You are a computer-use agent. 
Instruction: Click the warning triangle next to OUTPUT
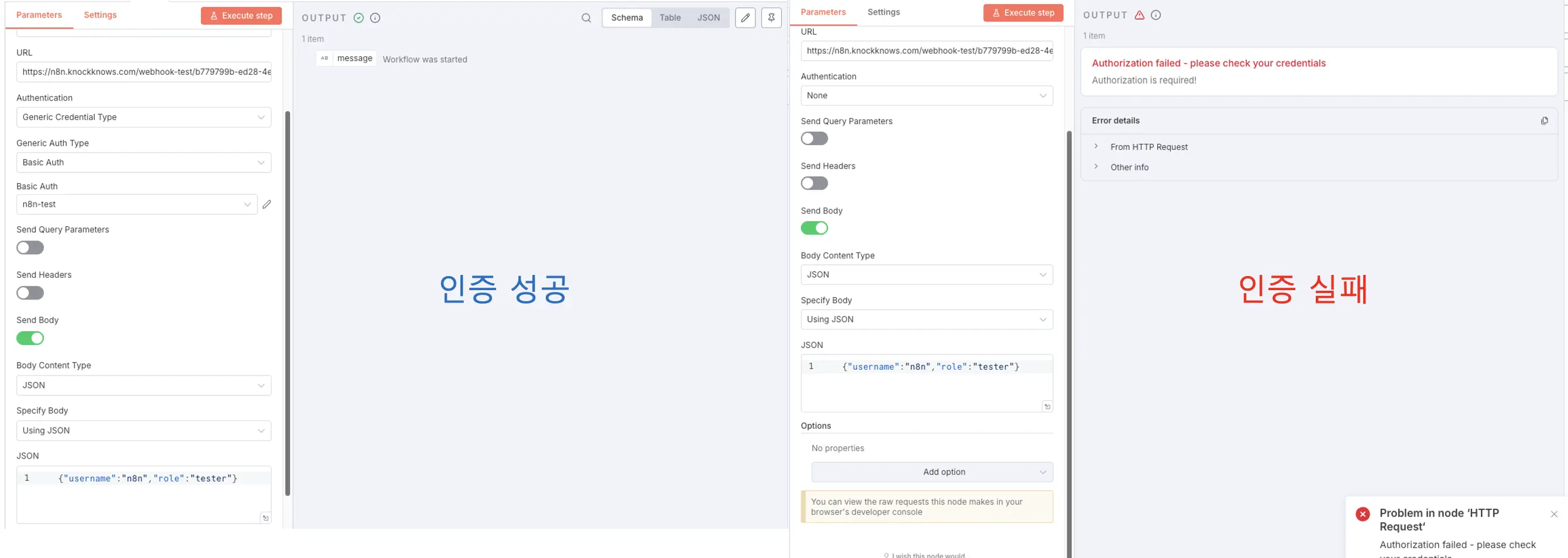click(1139, 15)
